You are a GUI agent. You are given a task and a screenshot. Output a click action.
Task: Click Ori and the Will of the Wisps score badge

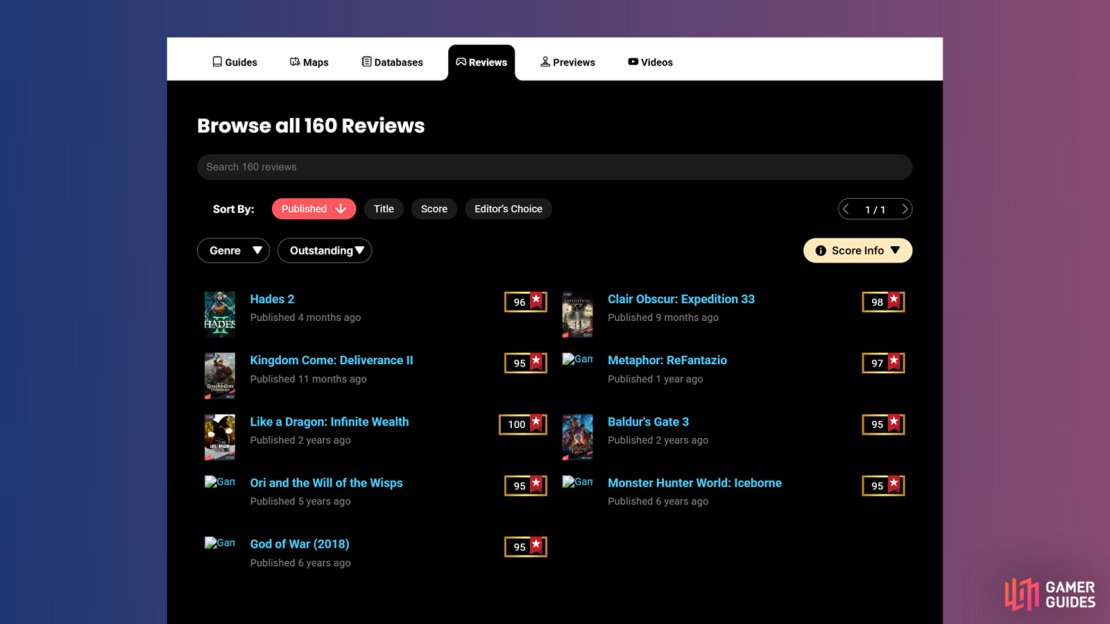click(x=525, y=485)
